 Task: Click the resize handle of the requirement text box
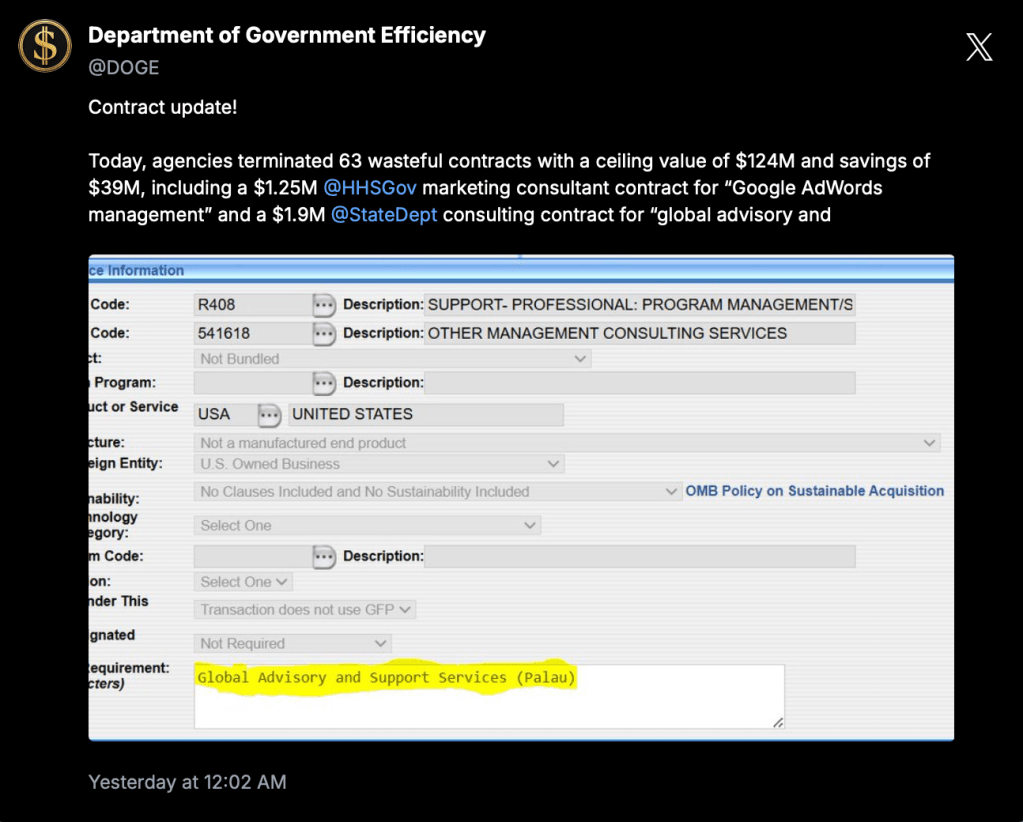tap(777, 721)
